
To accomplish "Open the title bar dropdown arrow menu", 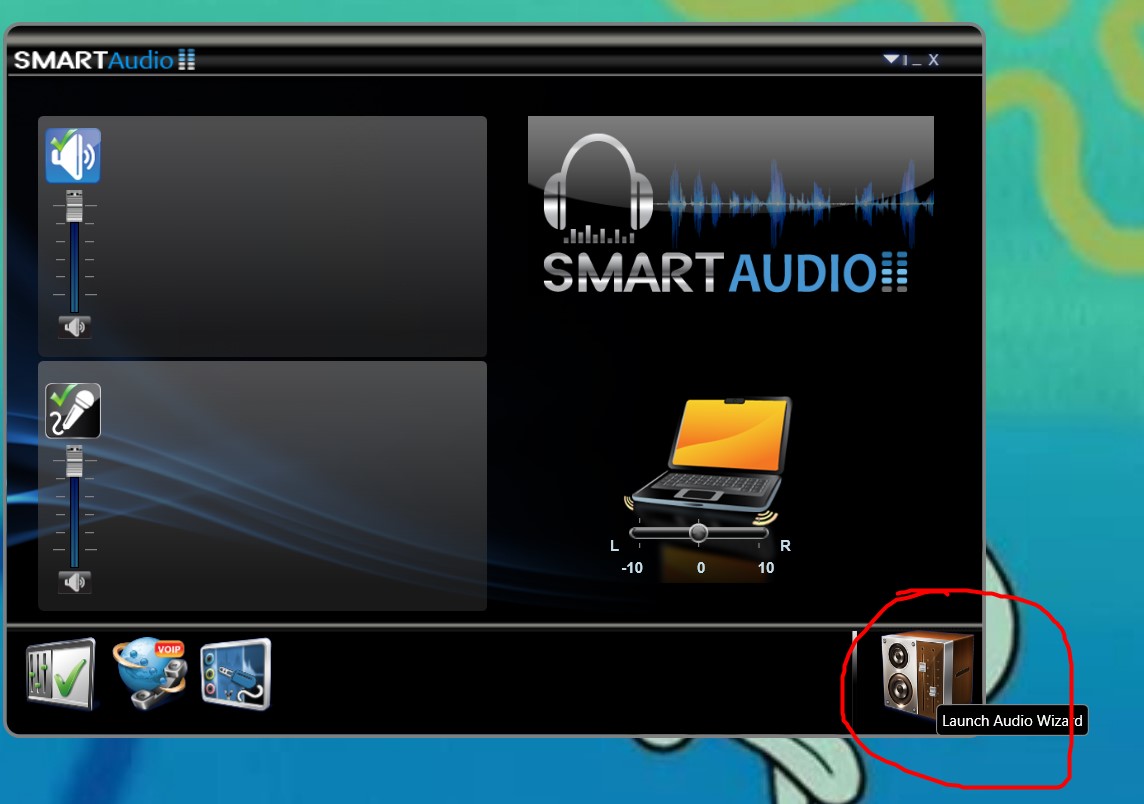I will pos(891,59).
